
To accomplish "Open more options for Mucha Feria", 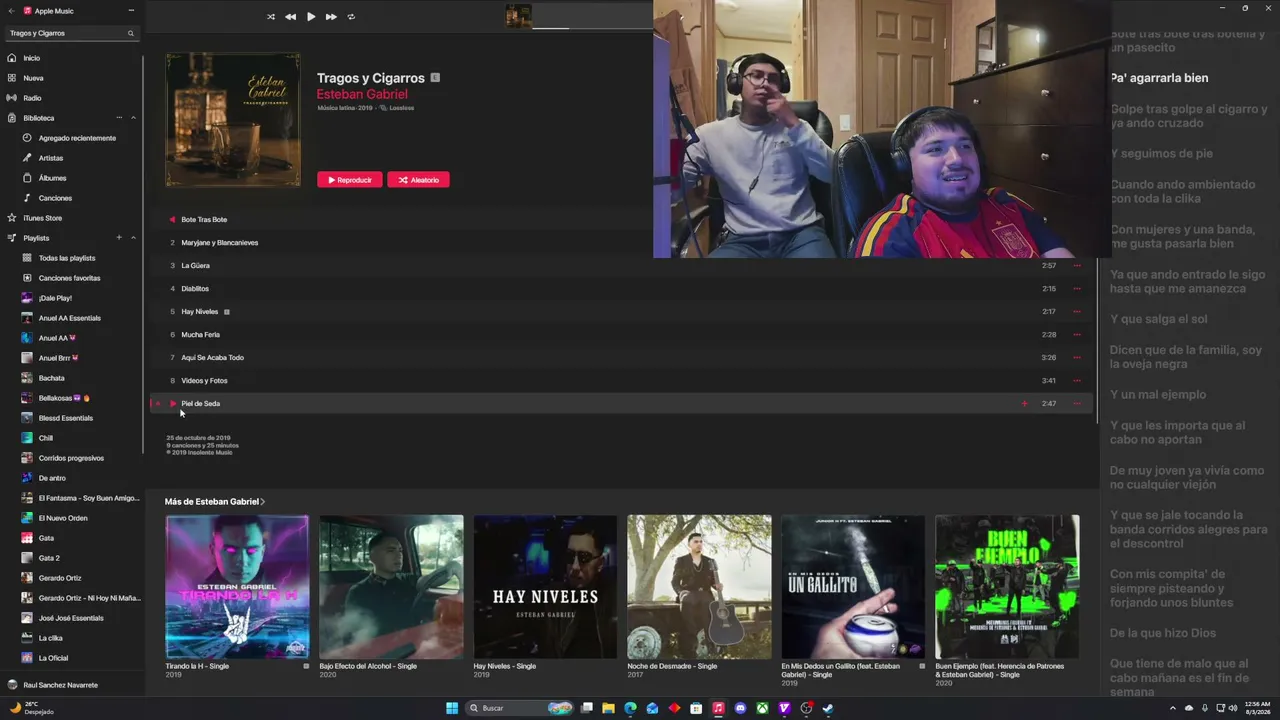I will coord(1077,335).
